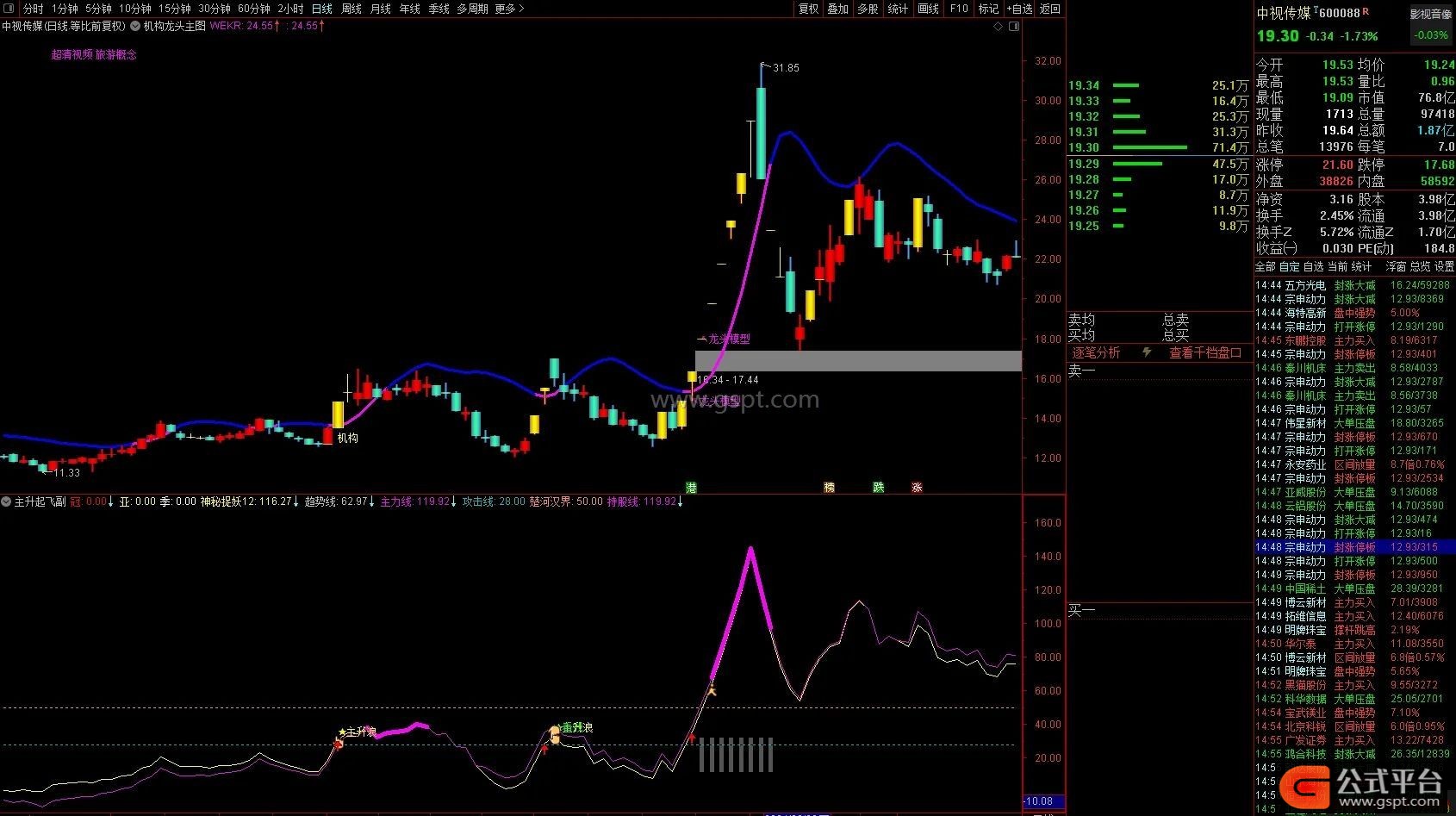Switch to 日线 daily chart
Screen dimensions: 1456x816
click(321, 9)
